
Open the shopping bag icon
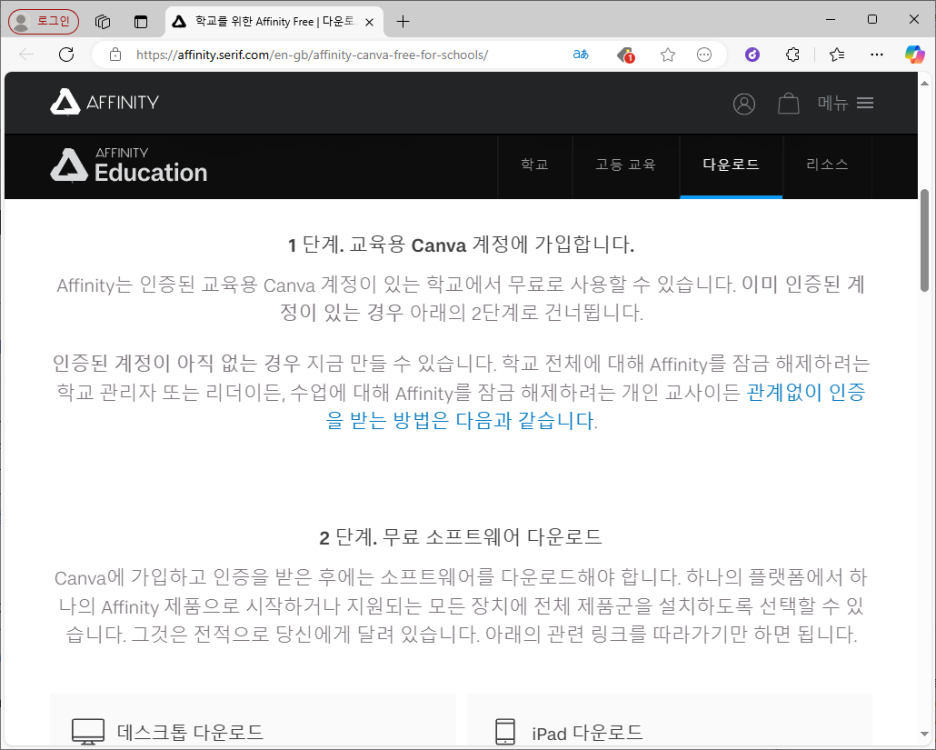[789, 103]
